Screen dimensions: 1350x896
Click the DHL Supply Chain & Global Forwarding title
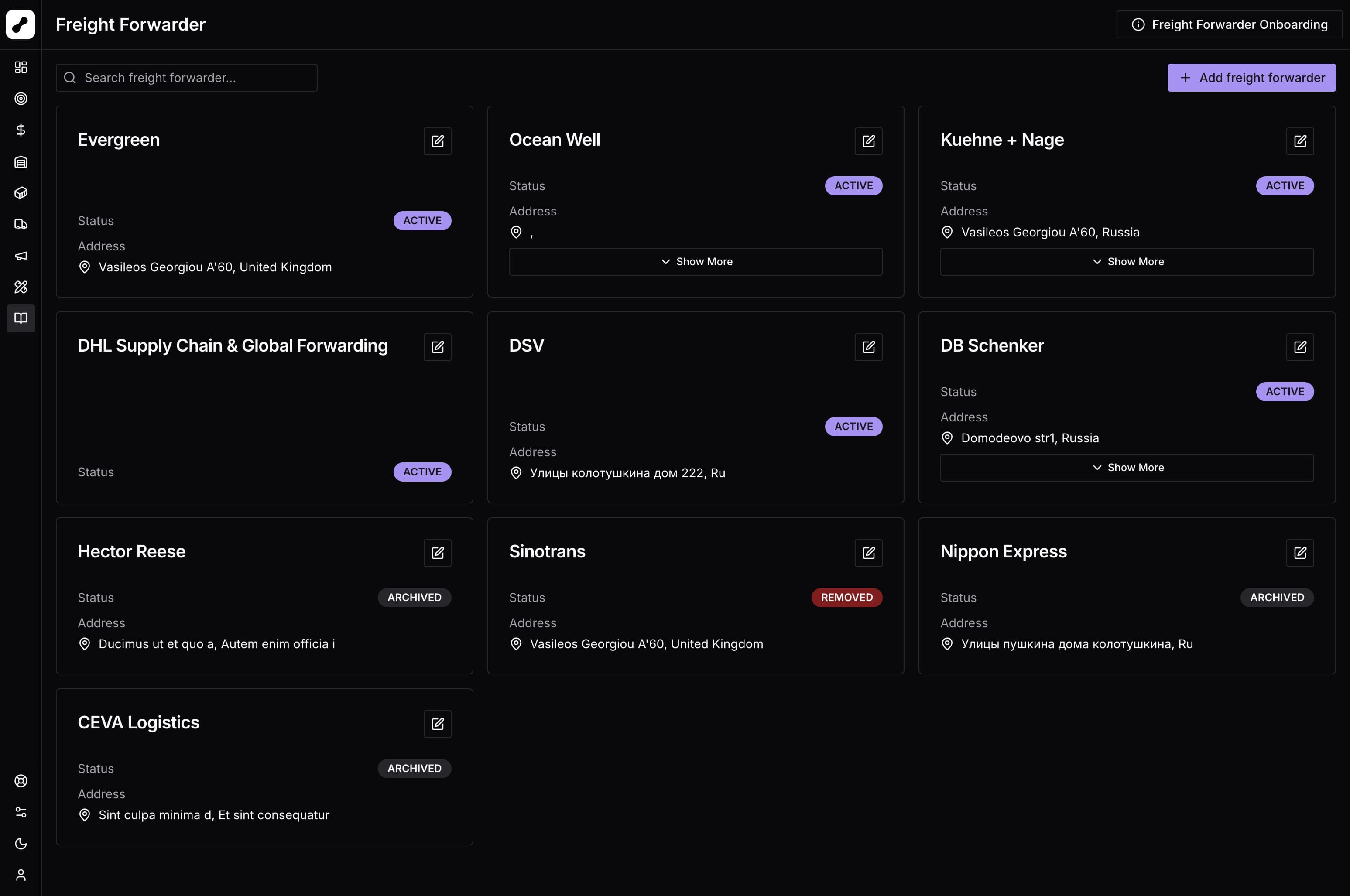coord(233,346)
